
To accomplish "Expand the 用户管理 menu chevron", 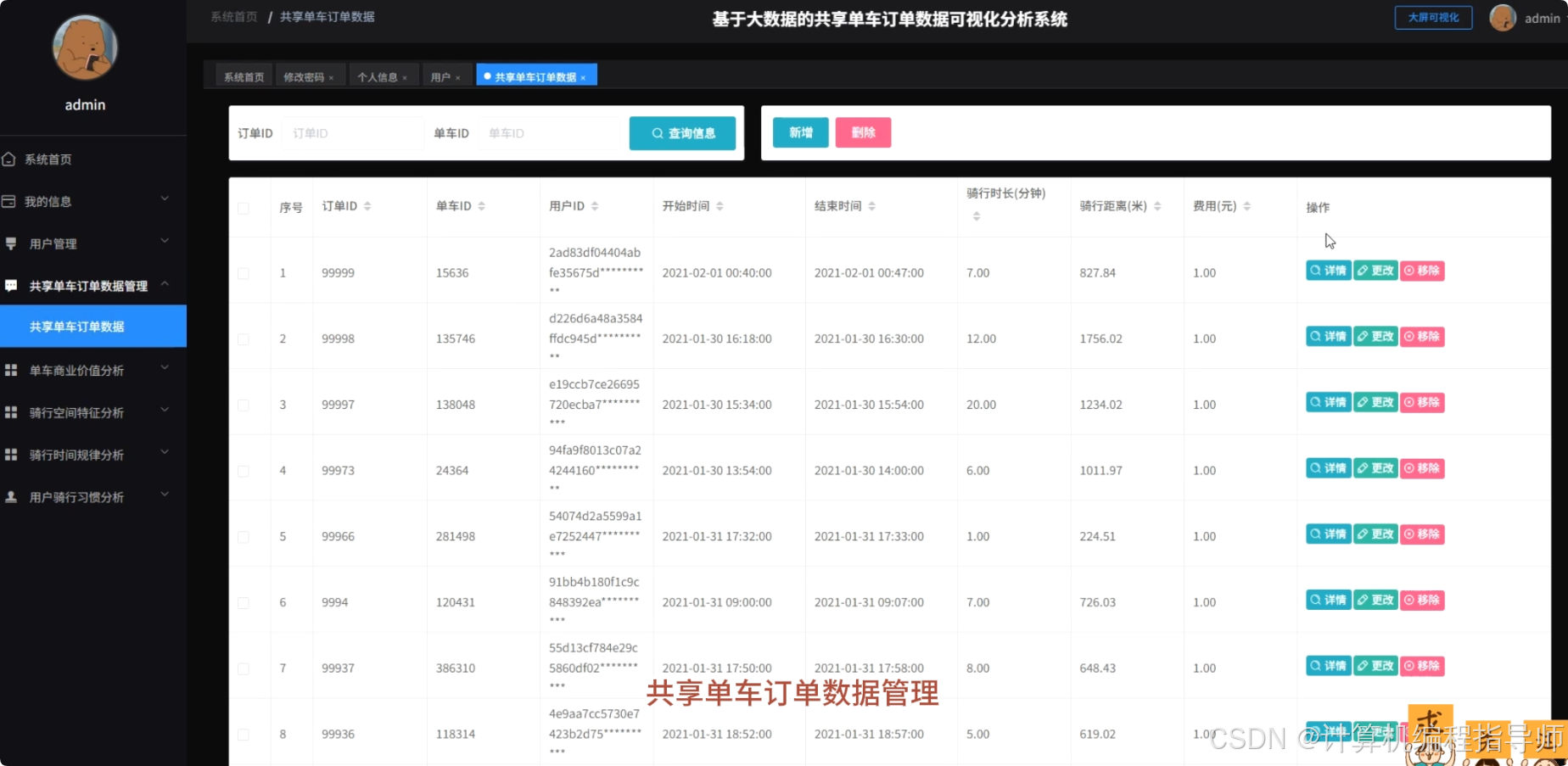I will pos(165,241).
